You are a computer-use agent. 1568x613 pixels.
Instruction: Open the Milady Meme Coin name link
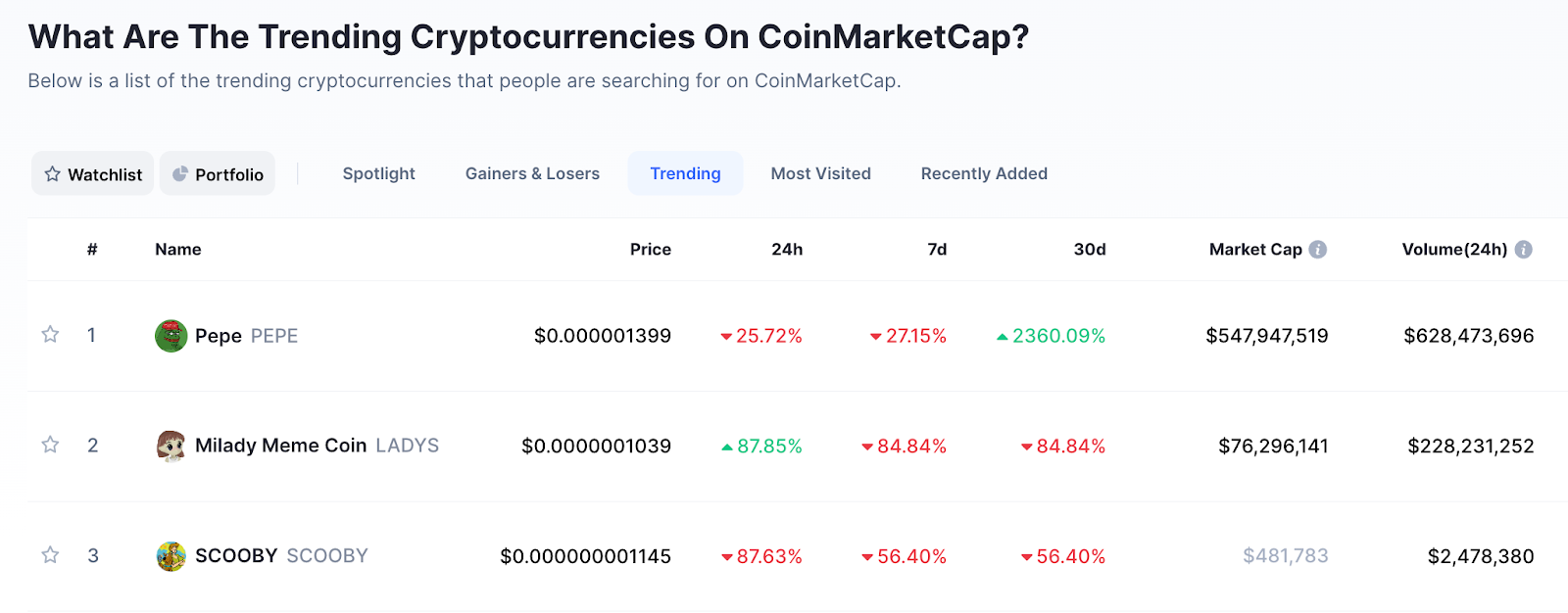coord(281,446)
